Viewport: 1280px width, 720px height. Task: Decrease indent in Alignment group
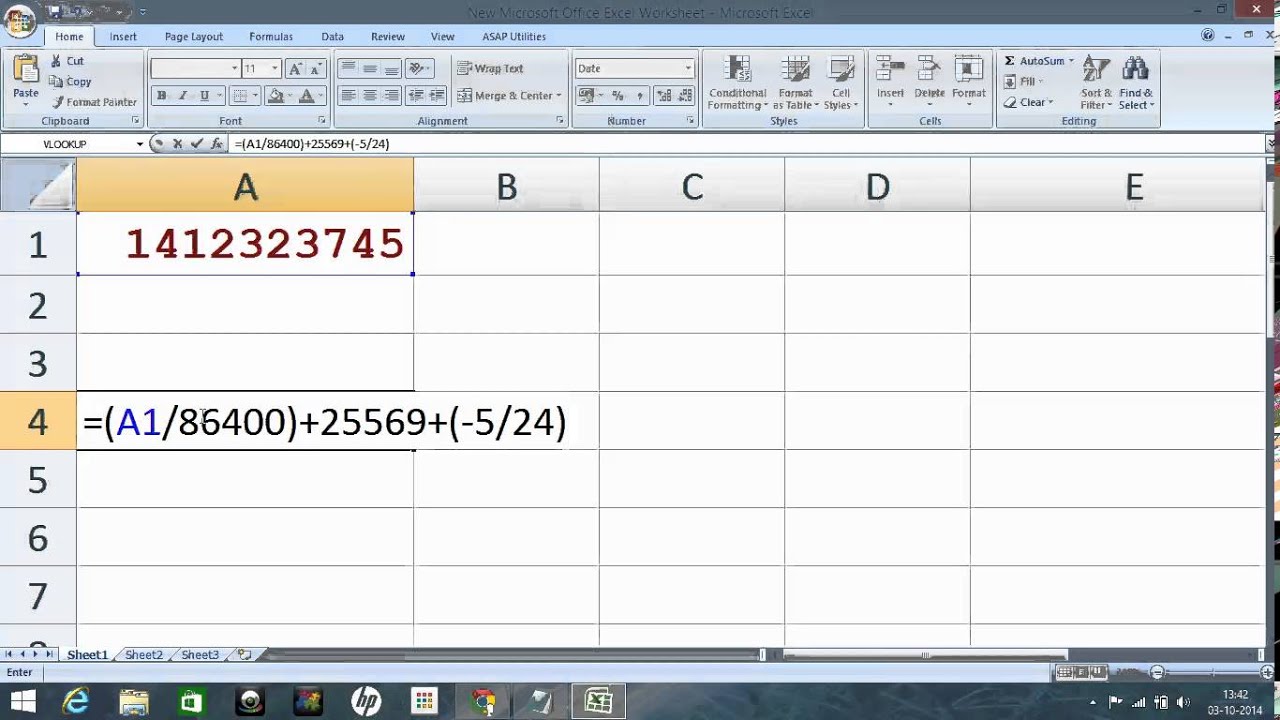point(417,96)
